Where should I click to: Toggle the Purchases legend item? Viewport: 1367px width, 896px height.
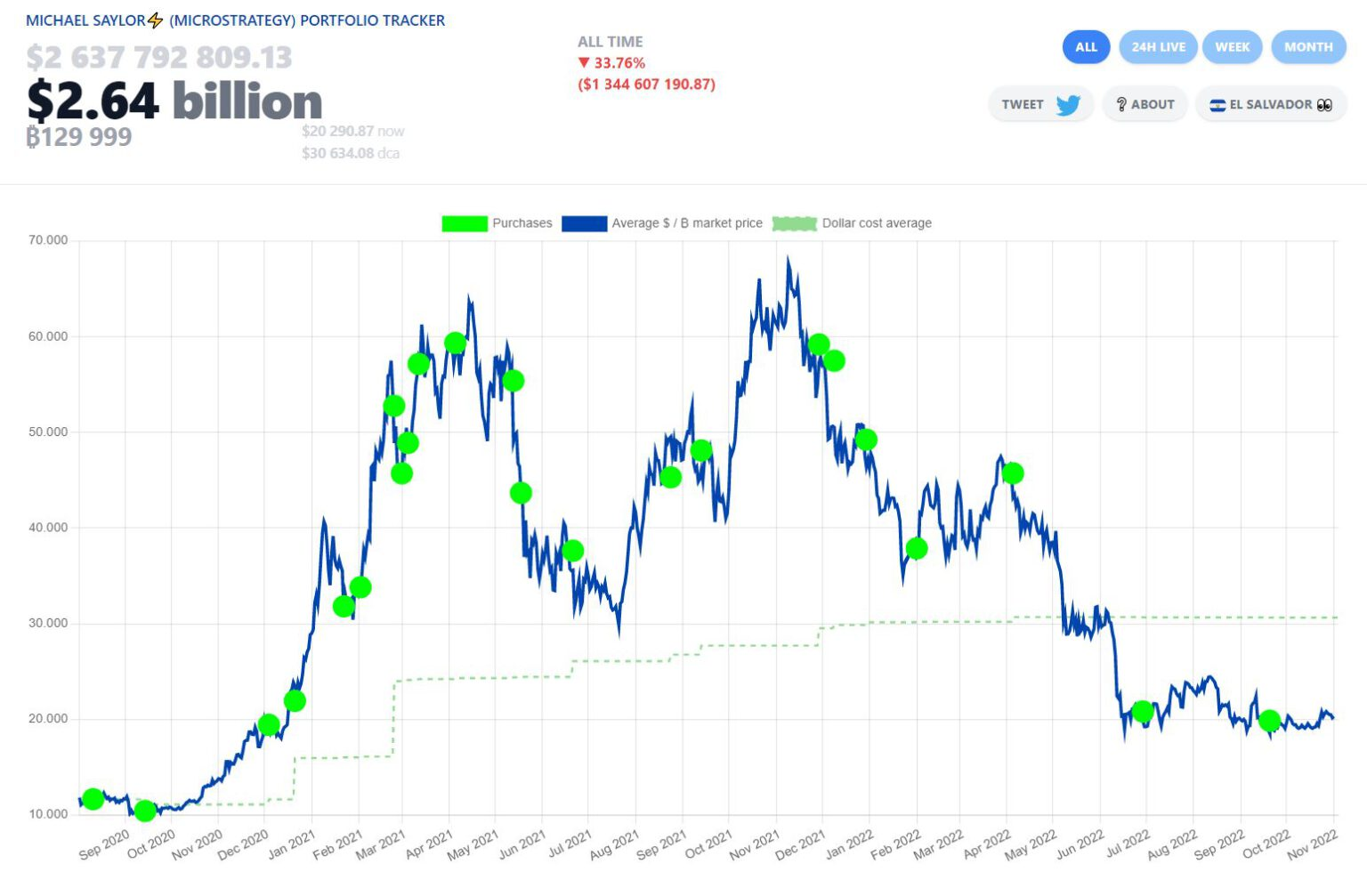point(522,223)
